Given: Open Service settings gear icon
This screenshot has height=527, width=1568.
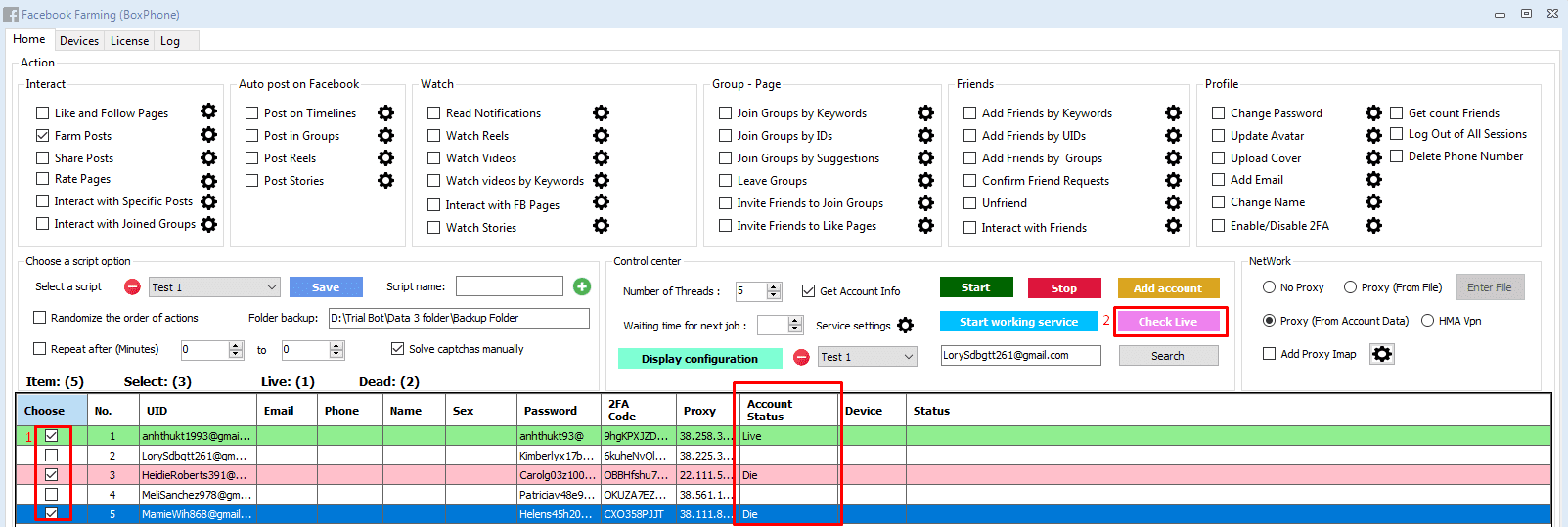Looking at the screenshot, I should (x=906, y=325).
